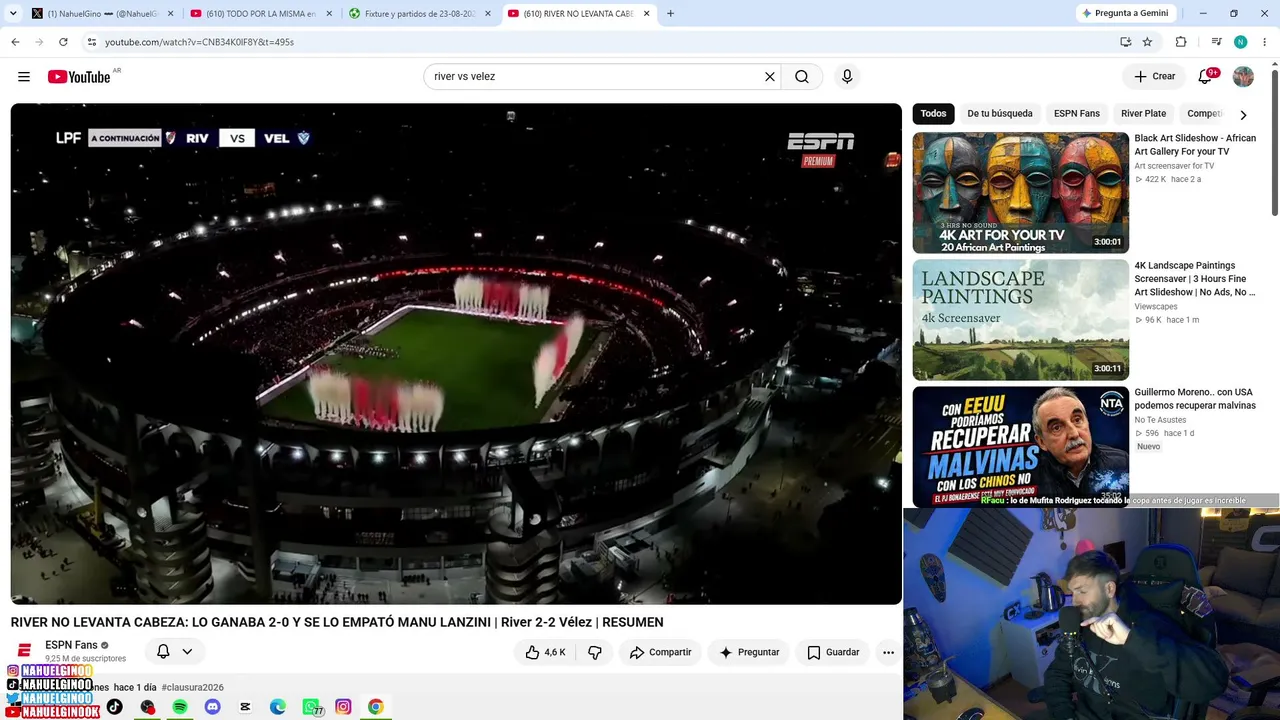Reload the page
The image size is (1280, 720).
tap(63, 42)
